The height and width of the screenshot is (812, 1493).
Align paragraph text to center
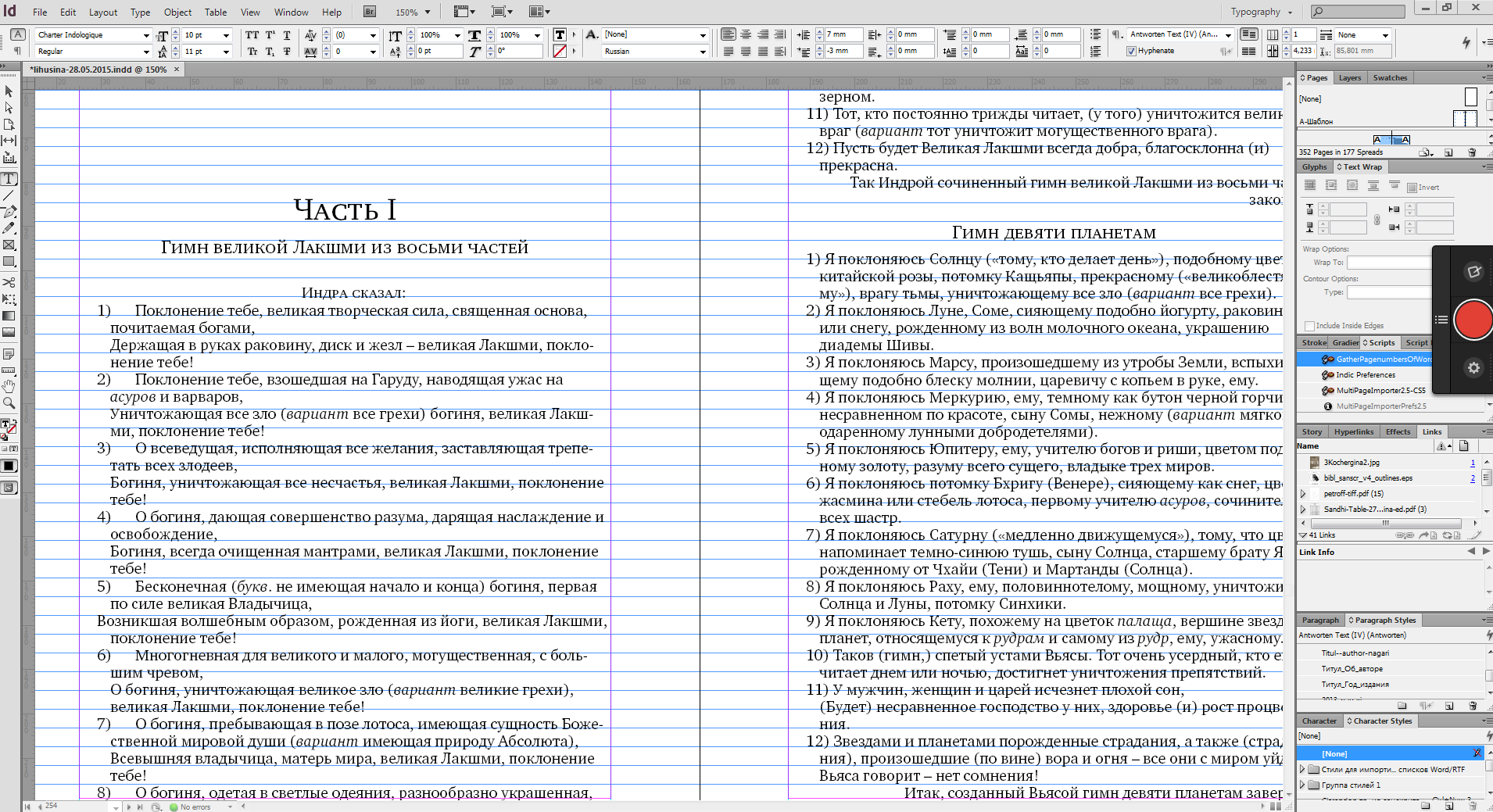[x=746, y=34]
